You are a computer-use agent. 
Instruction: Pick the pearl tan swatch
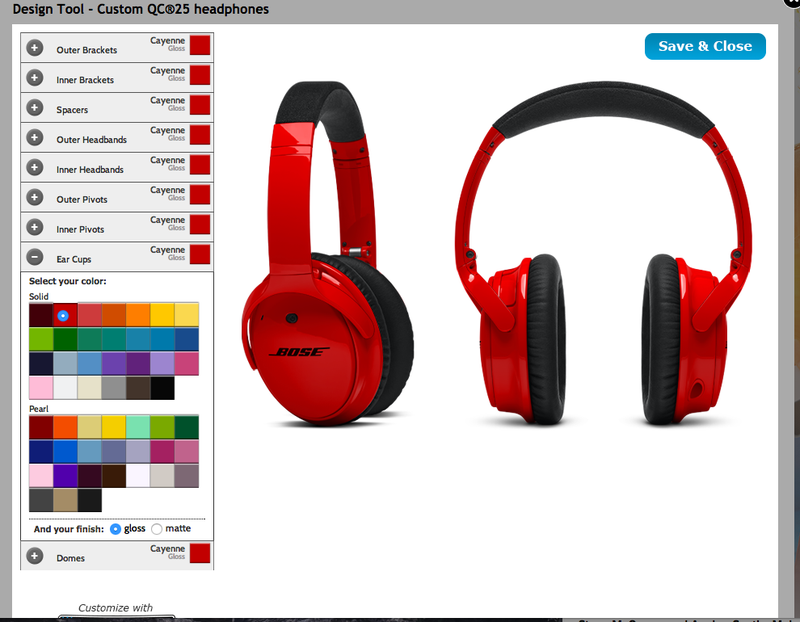click(x=65, y=501)
